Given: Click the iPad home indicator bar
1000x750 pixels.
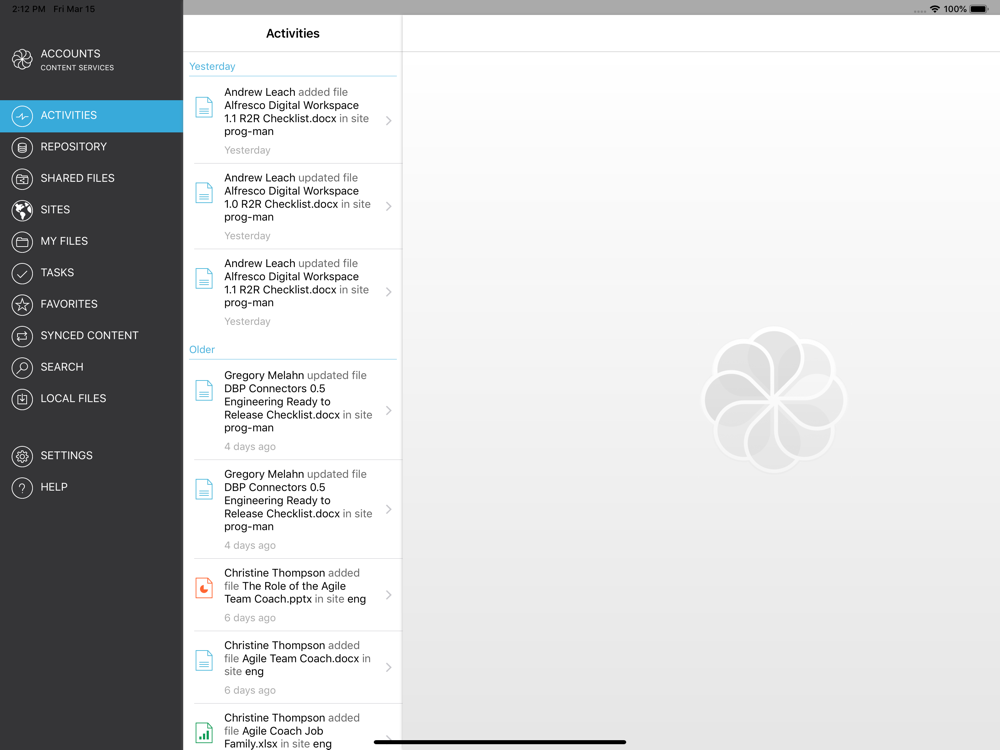Looking at the screenshot, I should (x=500, y=742).
